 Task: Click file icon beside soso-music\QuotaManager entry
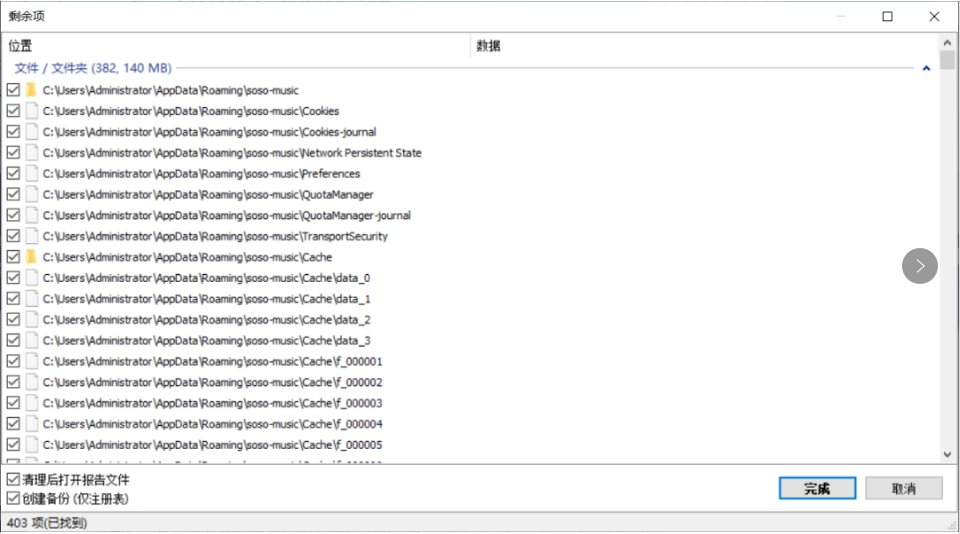point(32,194)
